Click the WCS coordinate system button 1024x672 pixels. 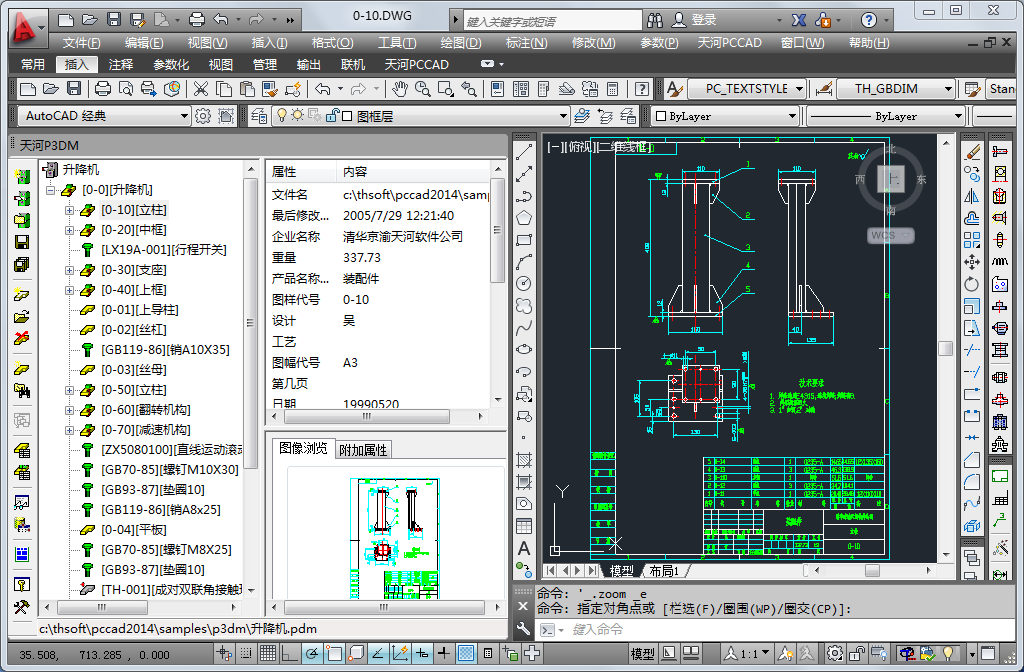pyautogui.click(x=884, y=235)
